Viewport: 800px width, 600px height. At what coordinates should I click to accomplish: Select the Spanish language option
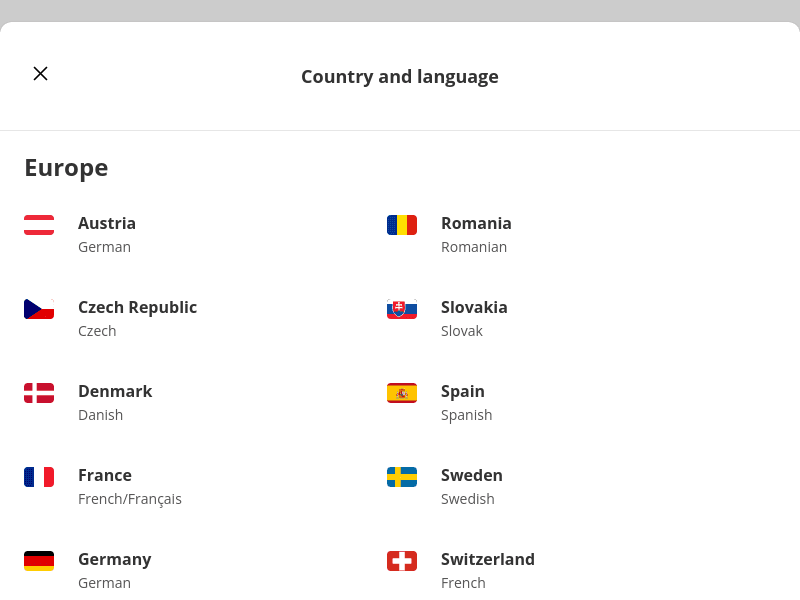[x=466, y=415]
